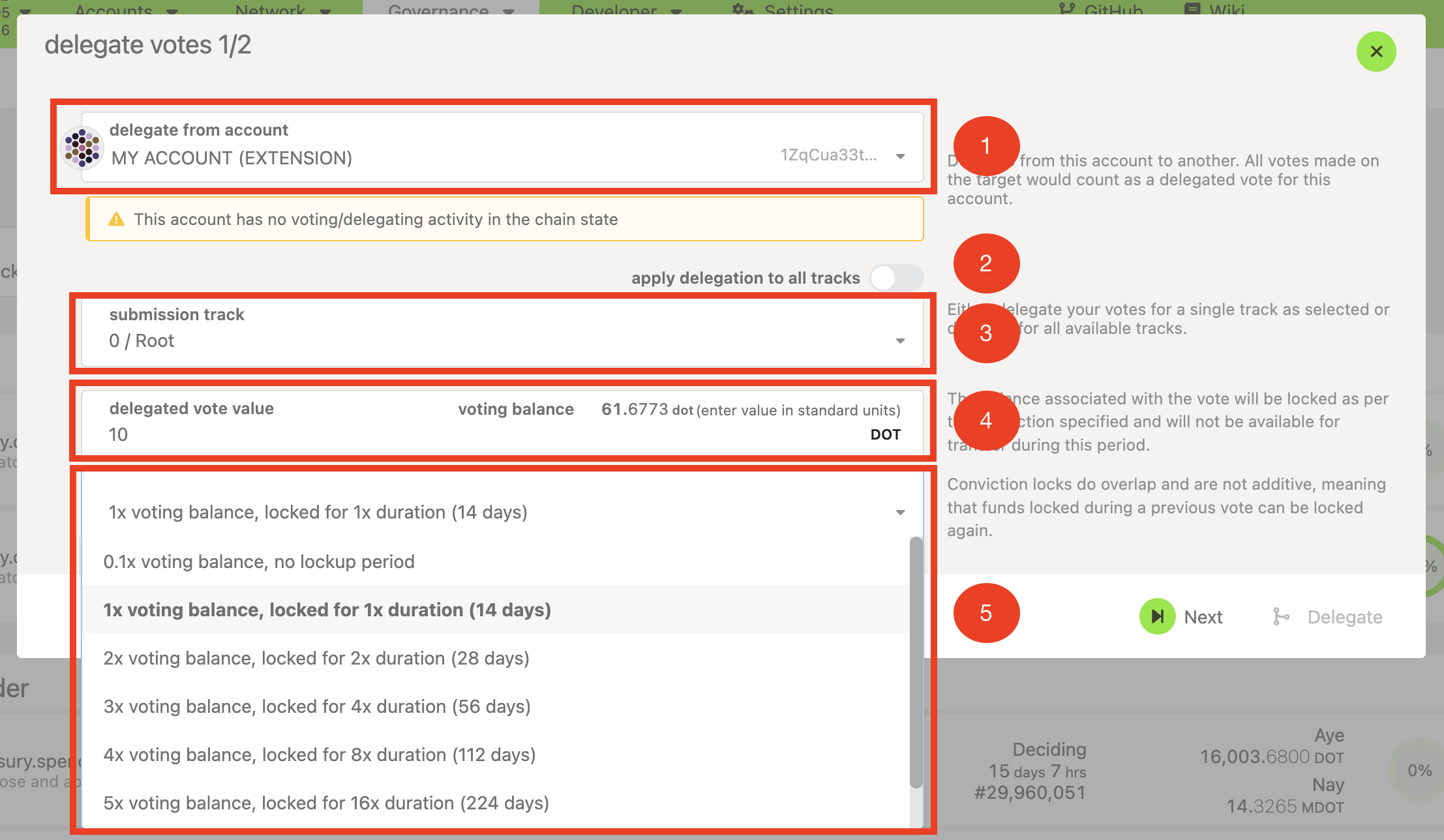The image size is (1444, 840).
Task: Click the Delegate branch icon
Action: point(1280,616)
